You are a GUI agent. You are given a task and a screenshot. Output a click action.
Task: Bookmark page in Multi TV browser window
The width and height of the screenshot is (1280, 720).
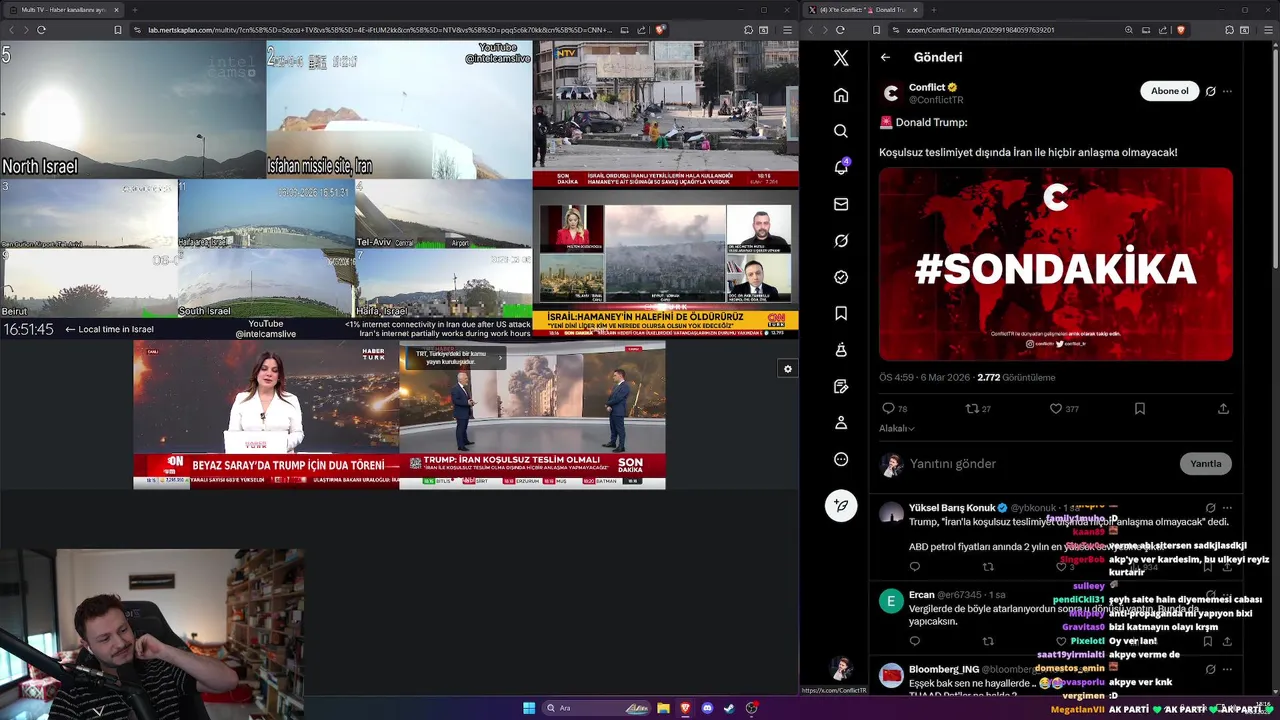(117, 30)
